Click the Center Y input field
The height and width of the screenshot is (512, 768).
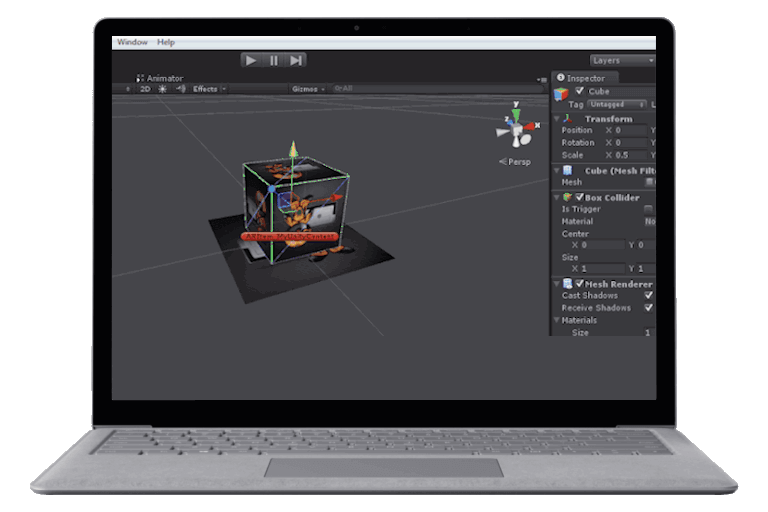click(x=646, y=244)
